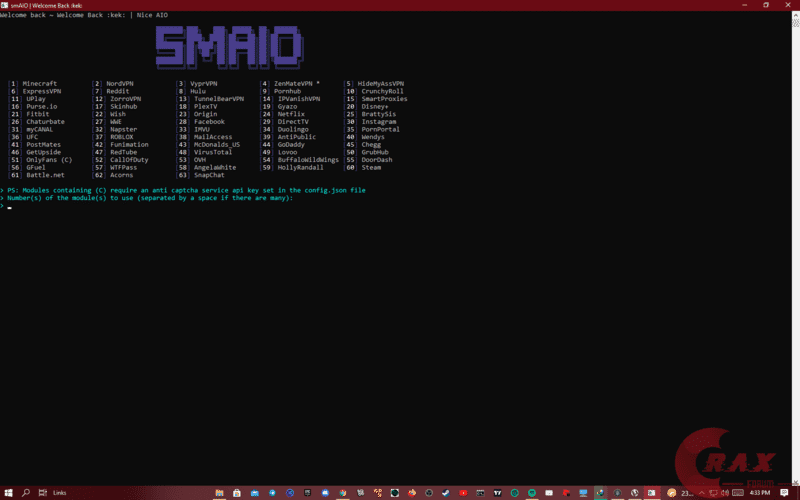Open the blue monitor taskbar icon

coord(583,493)
